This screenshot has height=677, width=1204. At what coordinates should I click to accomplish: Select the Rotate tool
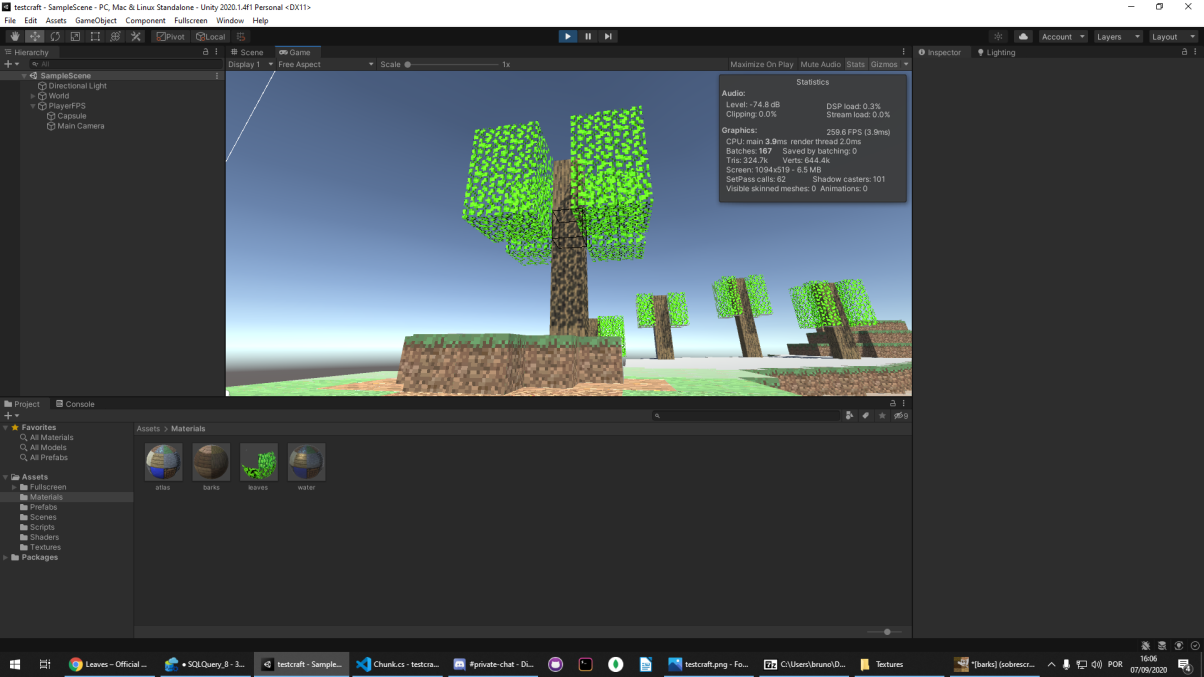coord(55,36)
